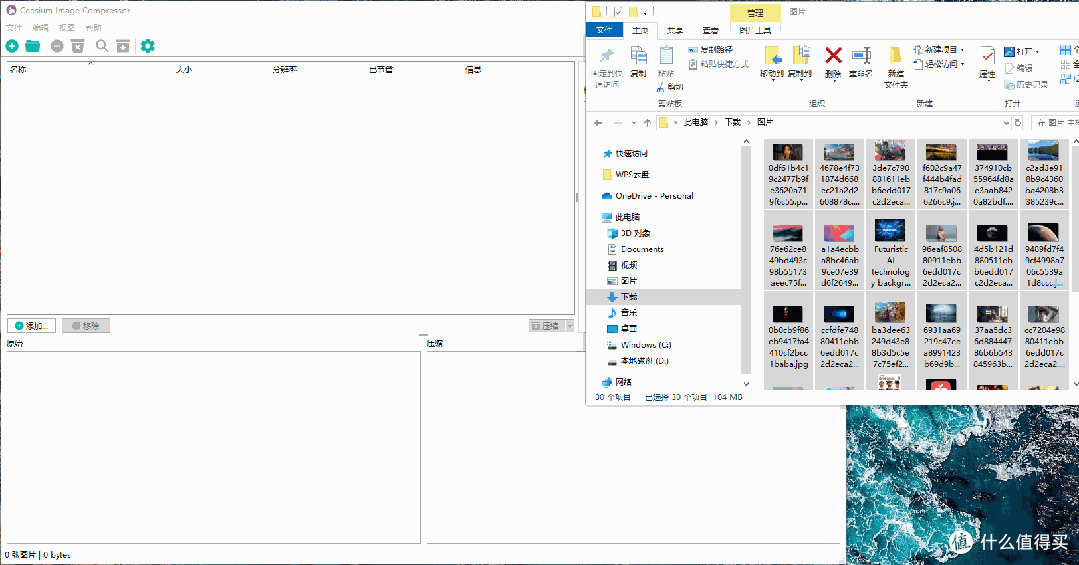This screenshot has width=1079, height=565.
Task: Sort Caesium list by the 分辨率 column header
Action: (285, 70)
